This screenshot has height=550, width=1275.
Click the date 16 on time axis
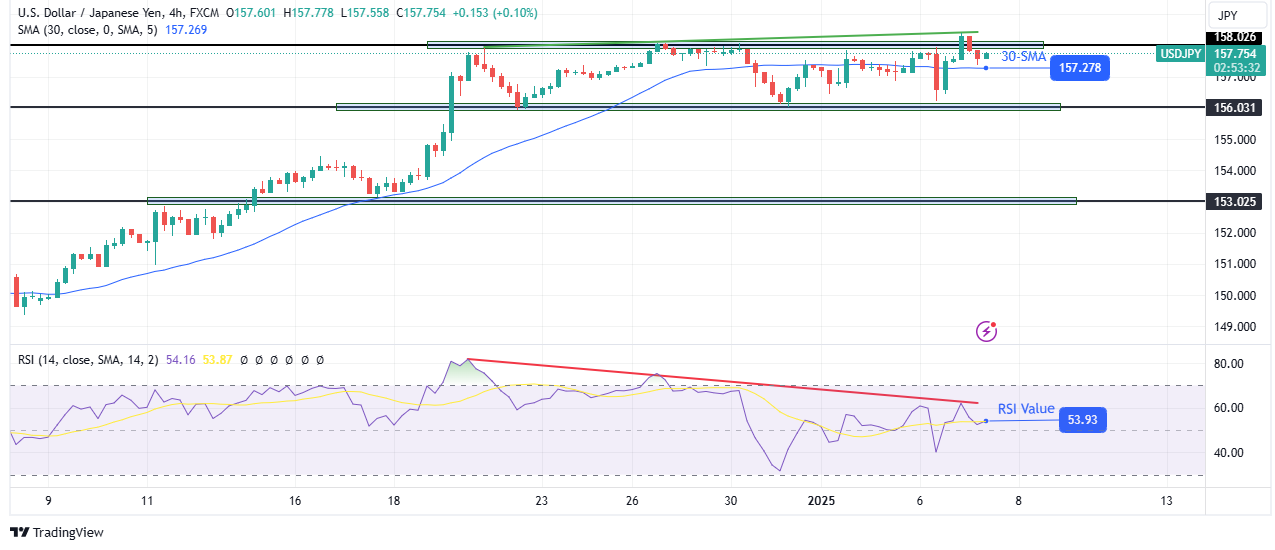(x=295, y=501)
